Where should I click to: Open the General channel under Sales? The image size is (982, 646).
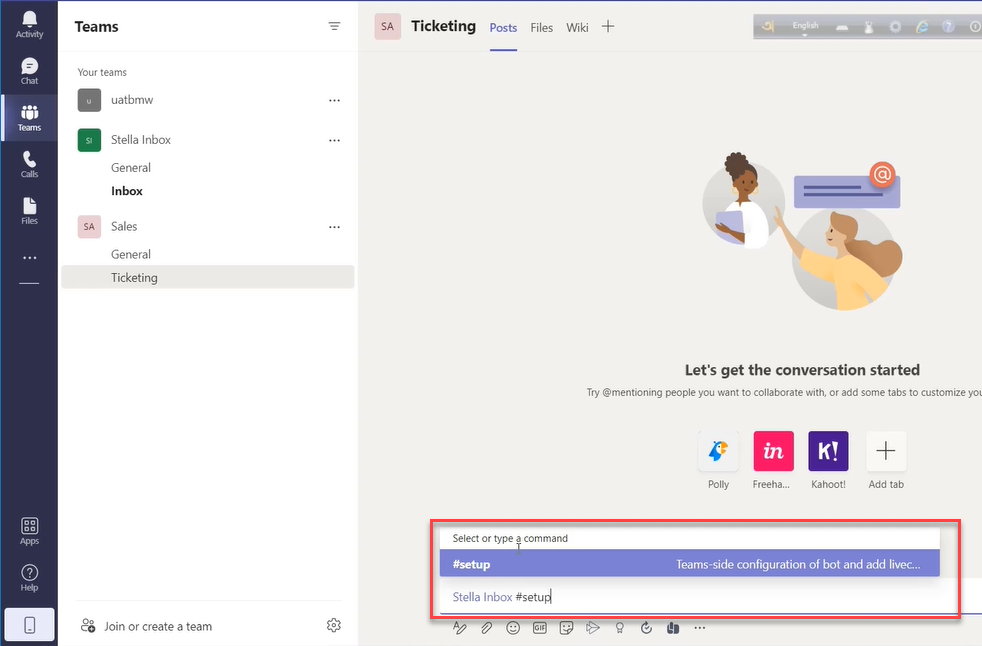[131, 254]
